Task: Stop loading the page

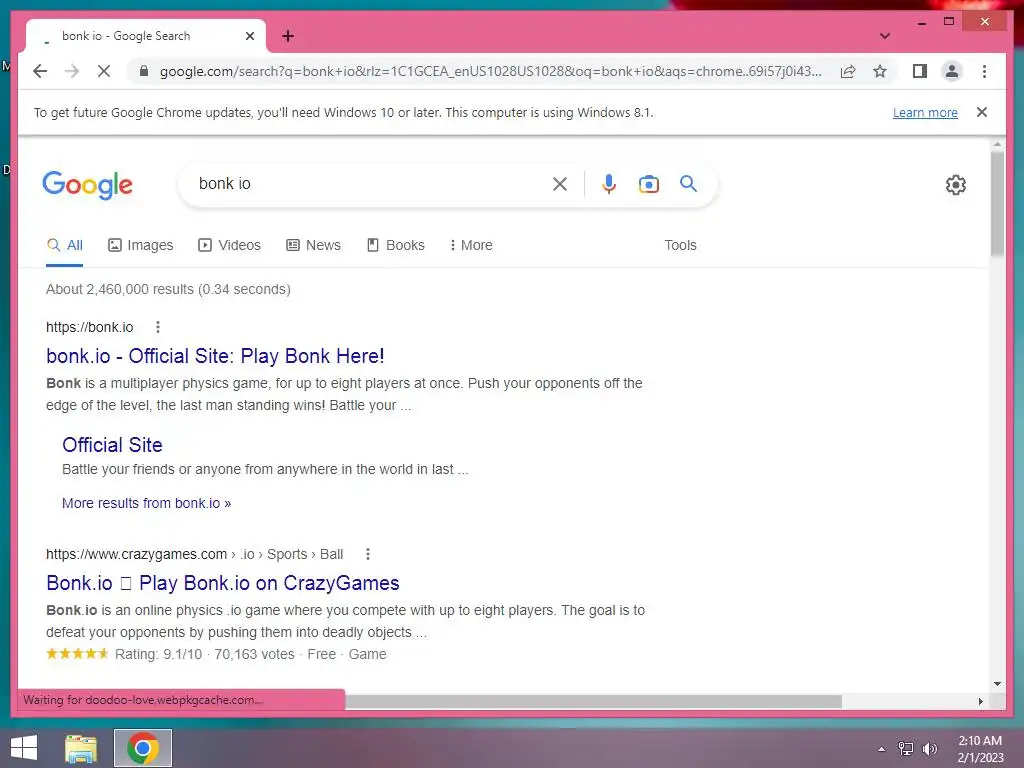Action: coord(104,71)
